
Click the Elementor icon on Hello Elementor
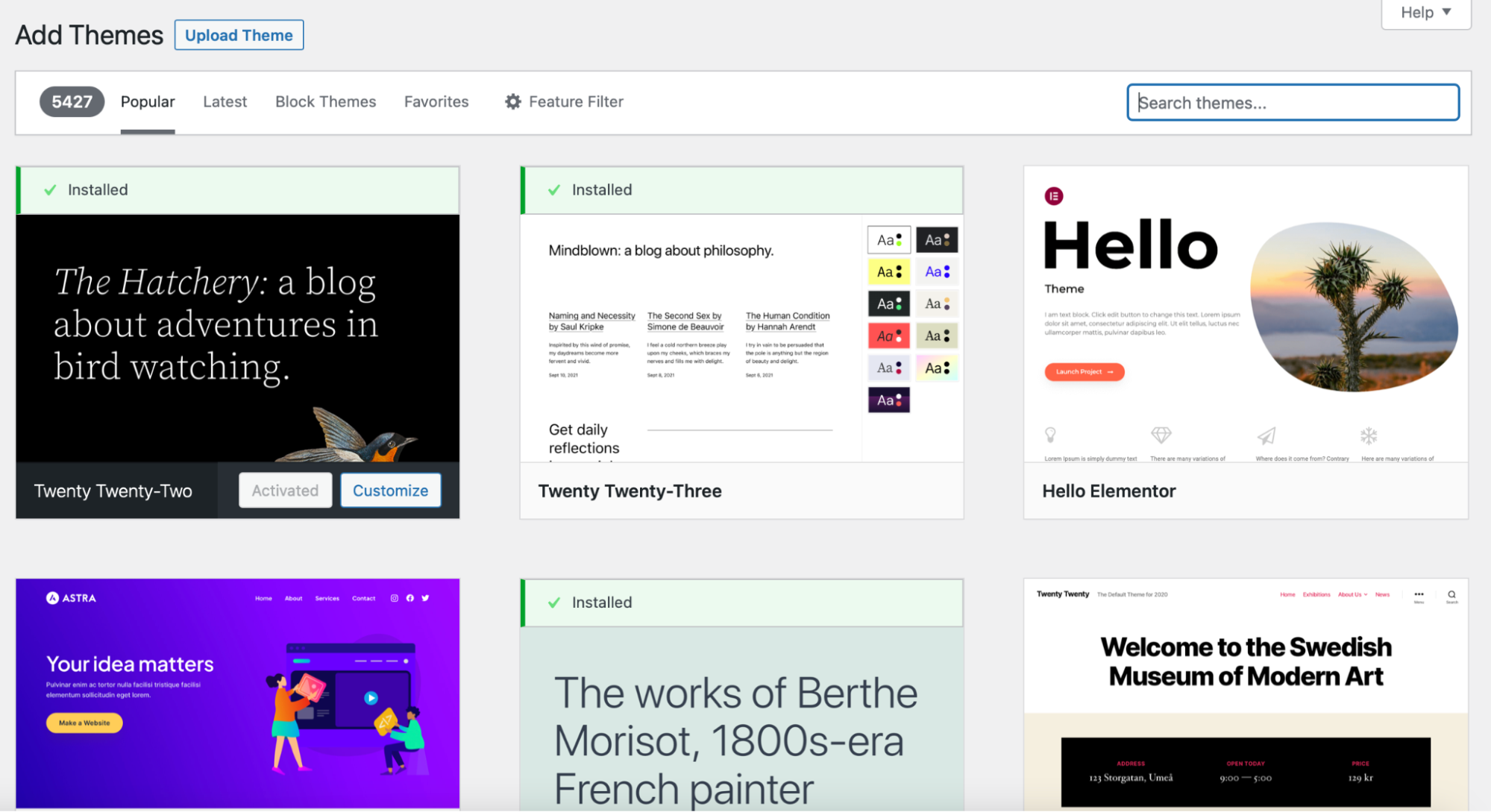pyautogui.click(x=1054, y=196)
